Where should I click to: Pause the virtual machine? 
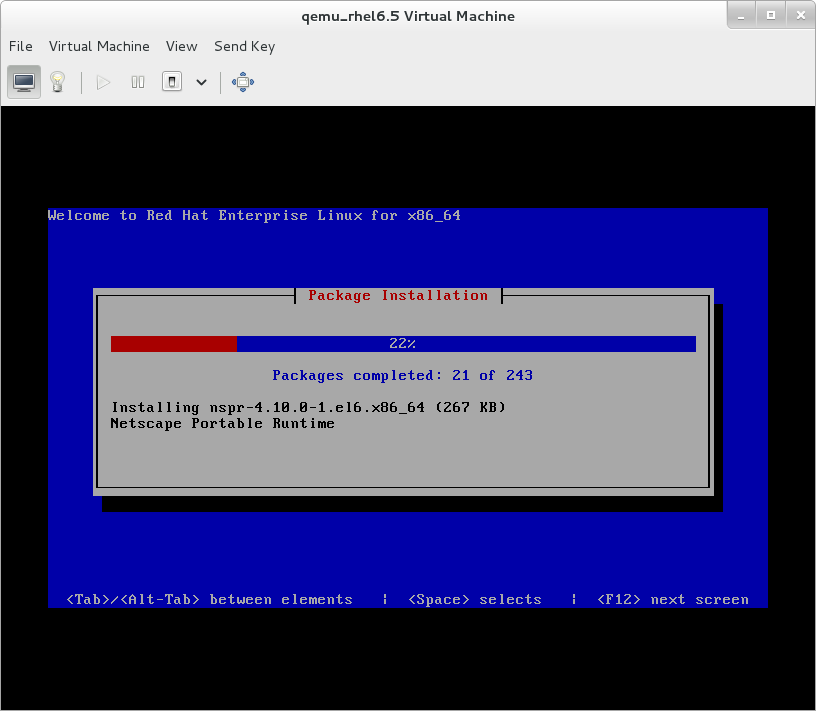(138, 82)
